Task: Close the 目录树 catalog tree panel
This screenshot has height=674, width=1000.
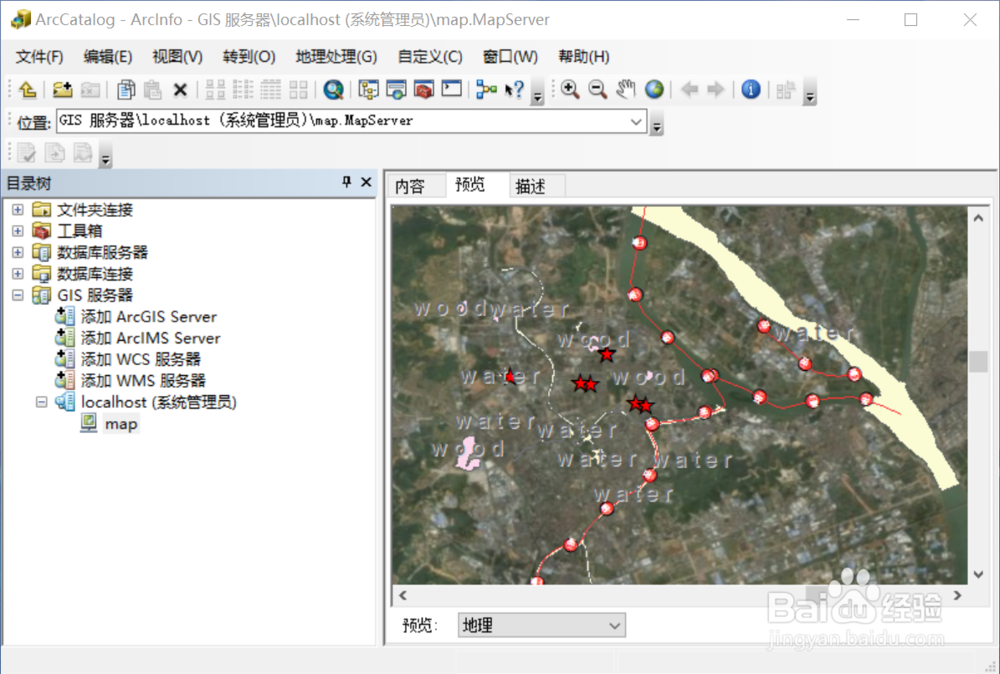Action: pyautogui.click(x=366, y=182)
